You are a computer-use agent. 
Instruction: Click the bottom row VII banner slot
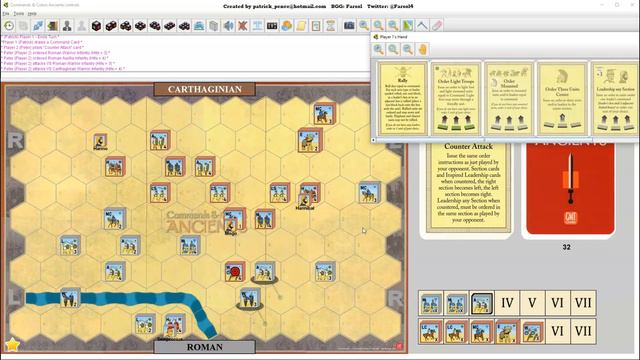583,331
